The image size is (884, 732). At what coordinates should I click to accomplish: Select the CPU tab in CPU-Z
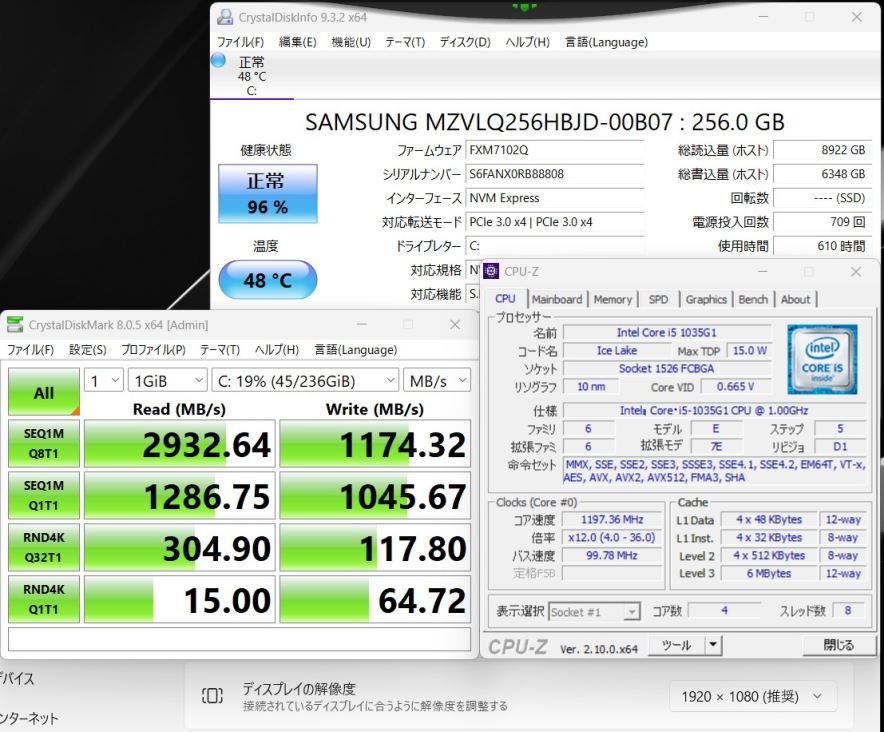click(x=505, y=299)
